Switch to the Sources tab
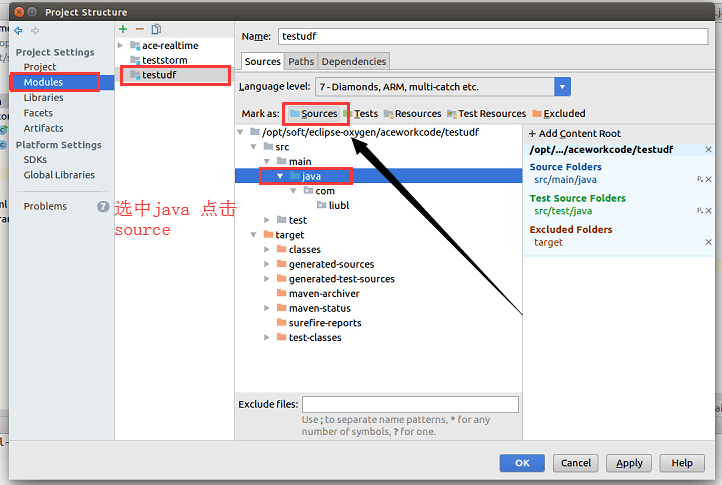This screenshot has height=485, width=722. pyautogui.click(x=262, y=62)
